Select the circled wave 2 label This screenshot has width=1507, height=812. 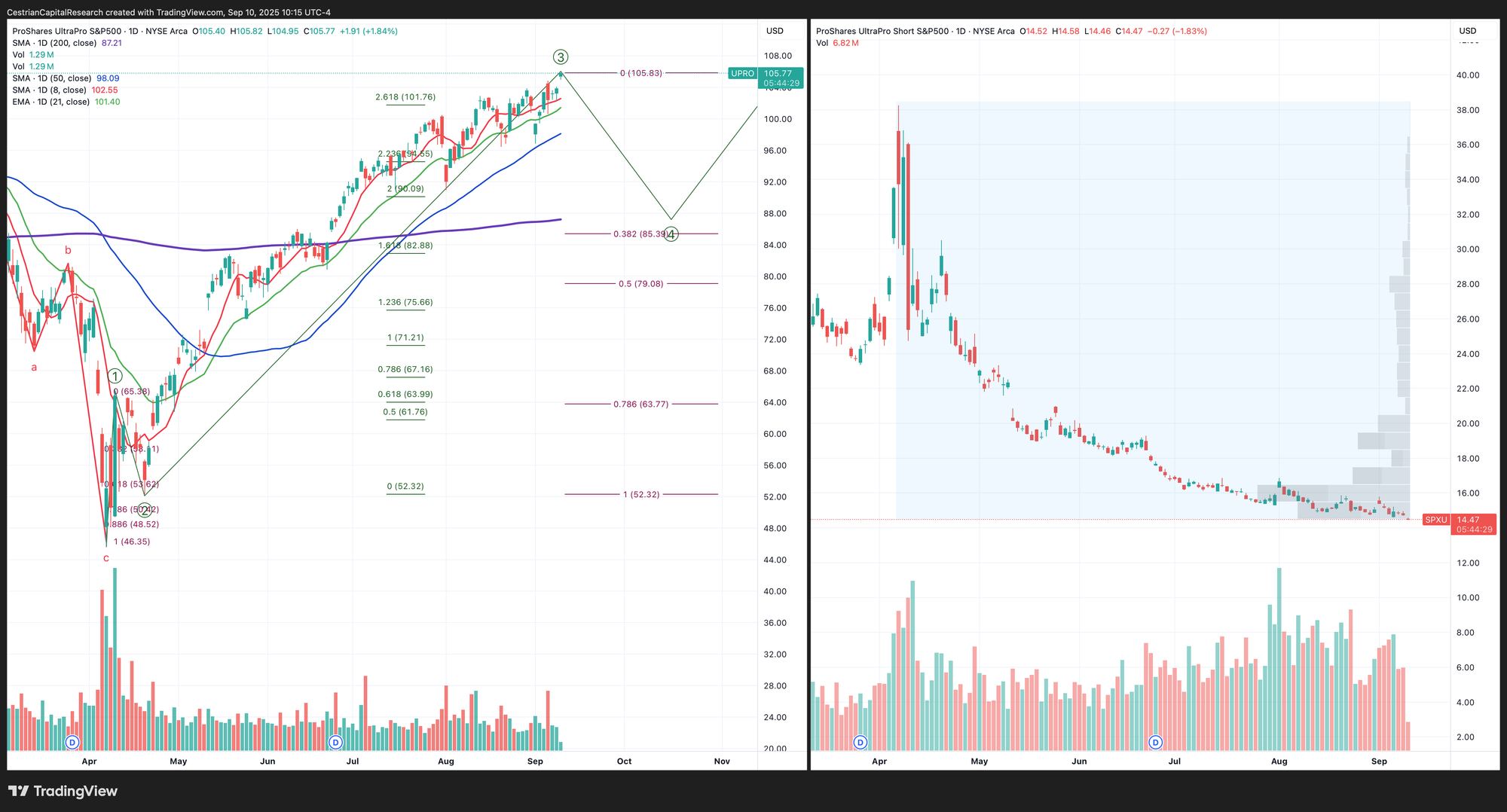(x=145, y=510)
